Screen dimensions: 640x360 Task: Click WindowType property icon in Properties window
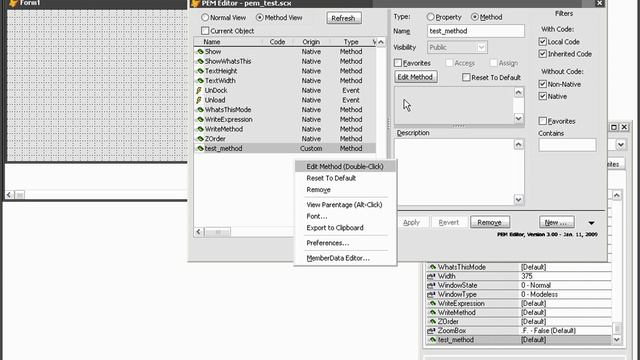click(431, 294)
